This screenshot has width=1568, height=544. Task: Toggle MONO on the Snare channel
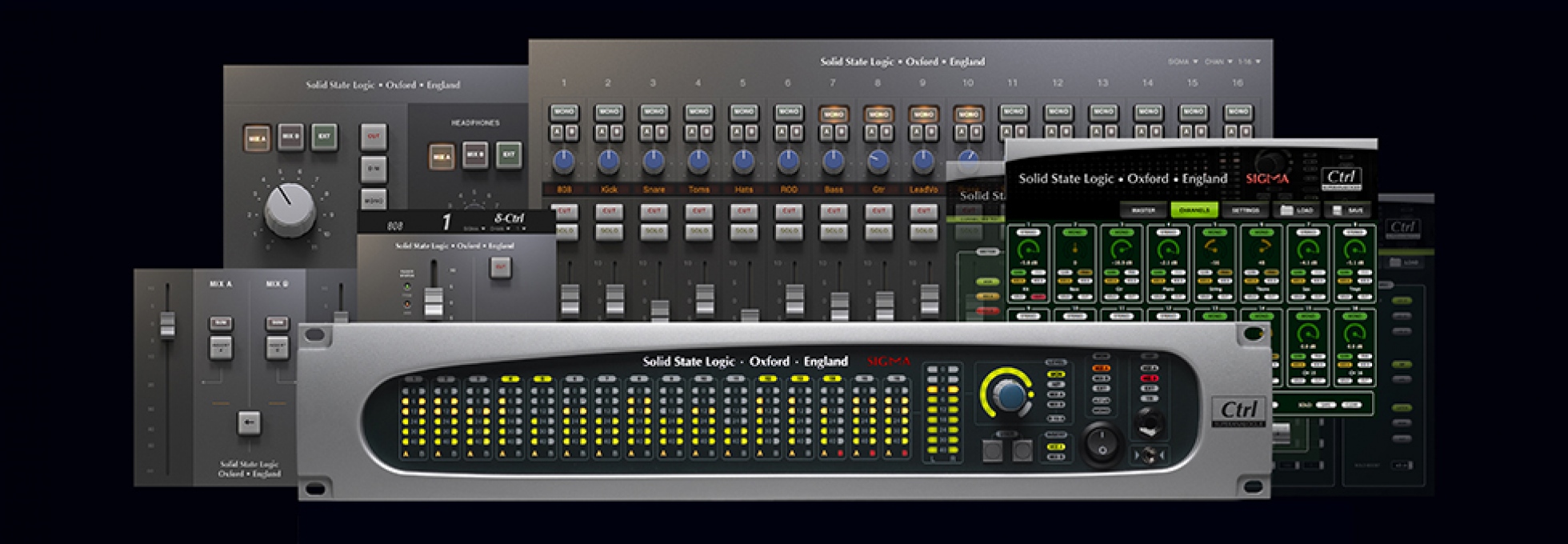tap(653, 113)
